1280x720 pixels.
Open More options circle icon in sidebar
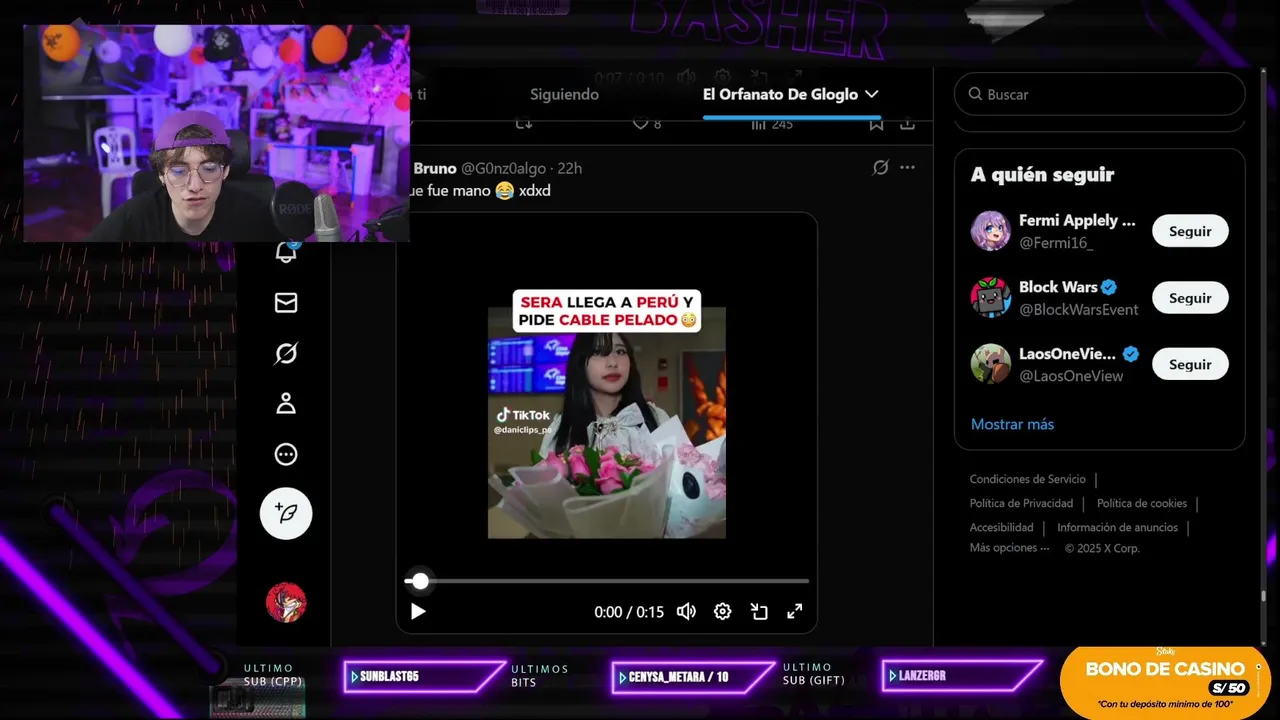[286, 455]
